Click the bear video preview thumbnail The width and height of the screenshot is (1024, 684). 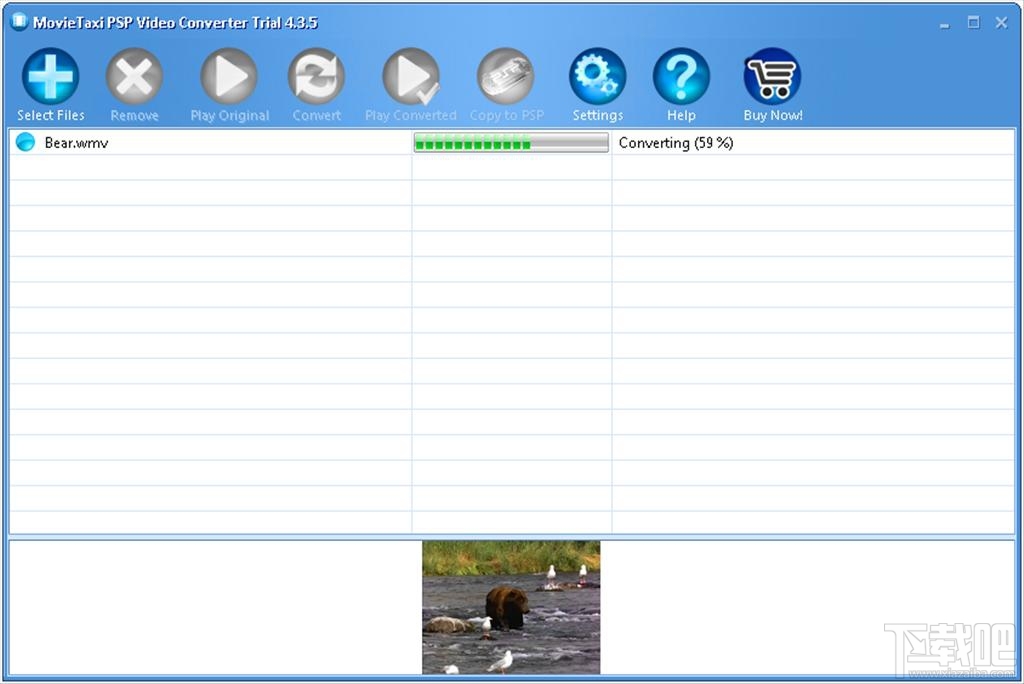click(x=511, y=605)
